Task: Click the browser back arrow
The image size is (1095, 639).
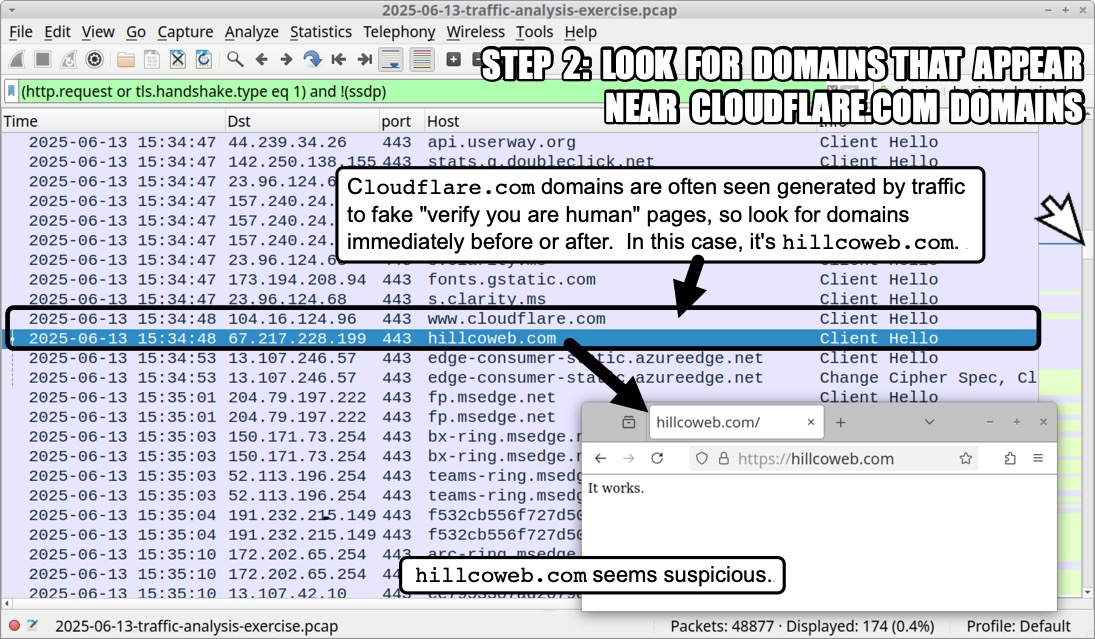Action: point(601,458)
